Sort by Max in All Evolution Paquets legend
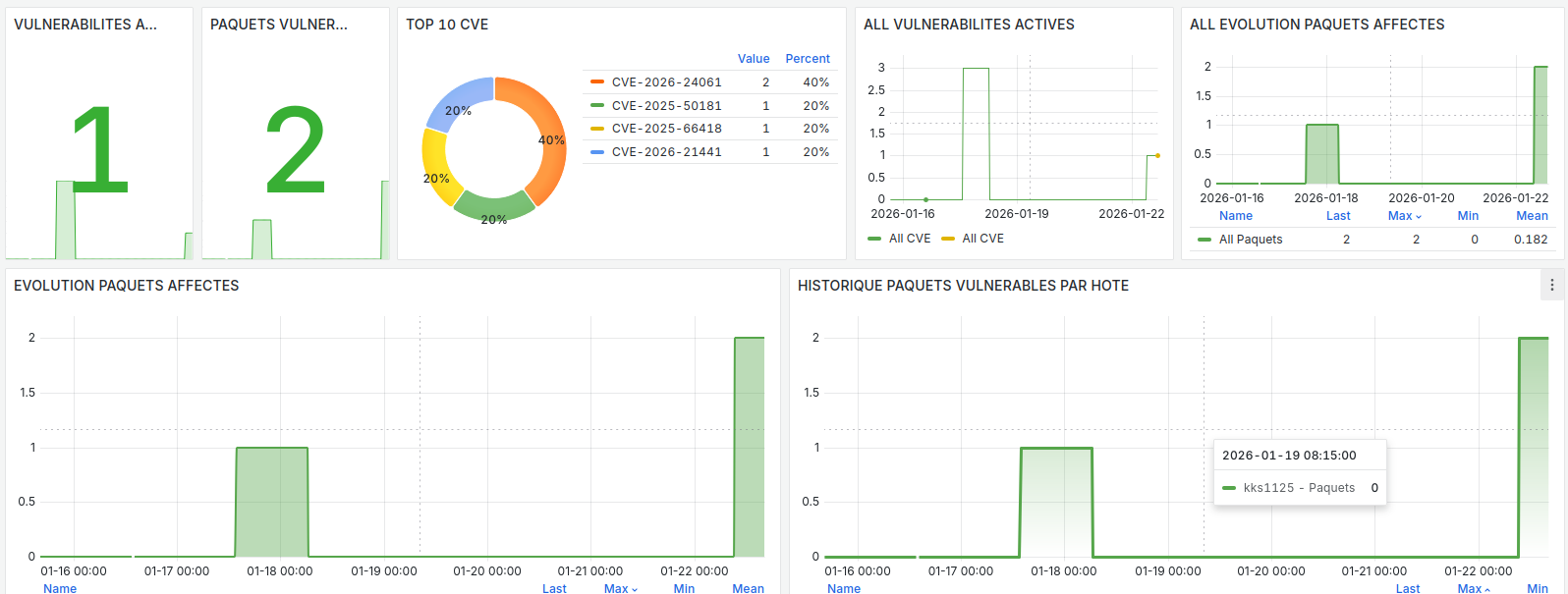Screen dimensions: 1568x594 [x=1404, y=216]
